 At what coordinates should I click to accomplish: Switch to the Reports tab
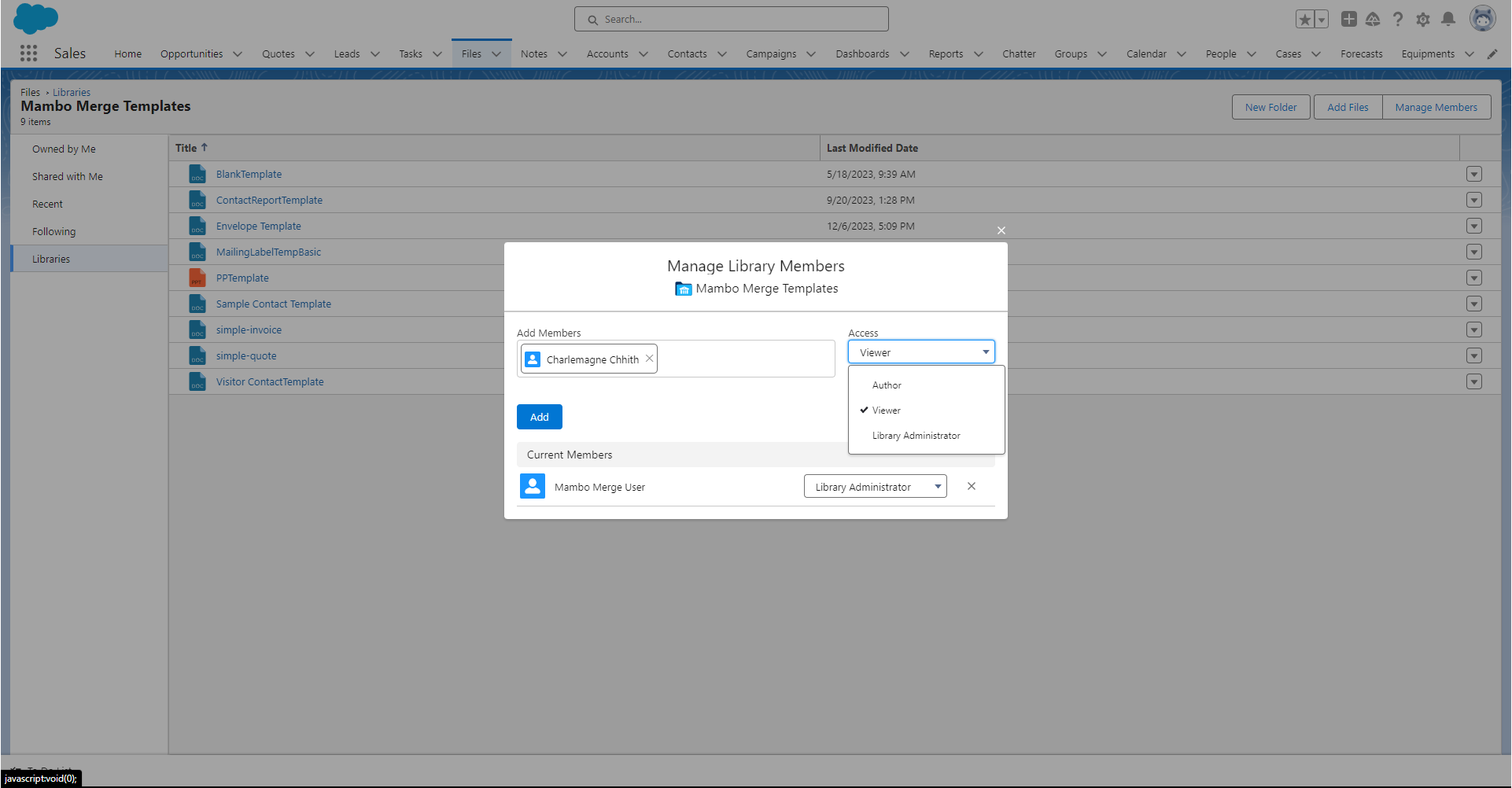click(x=946, y=53)
